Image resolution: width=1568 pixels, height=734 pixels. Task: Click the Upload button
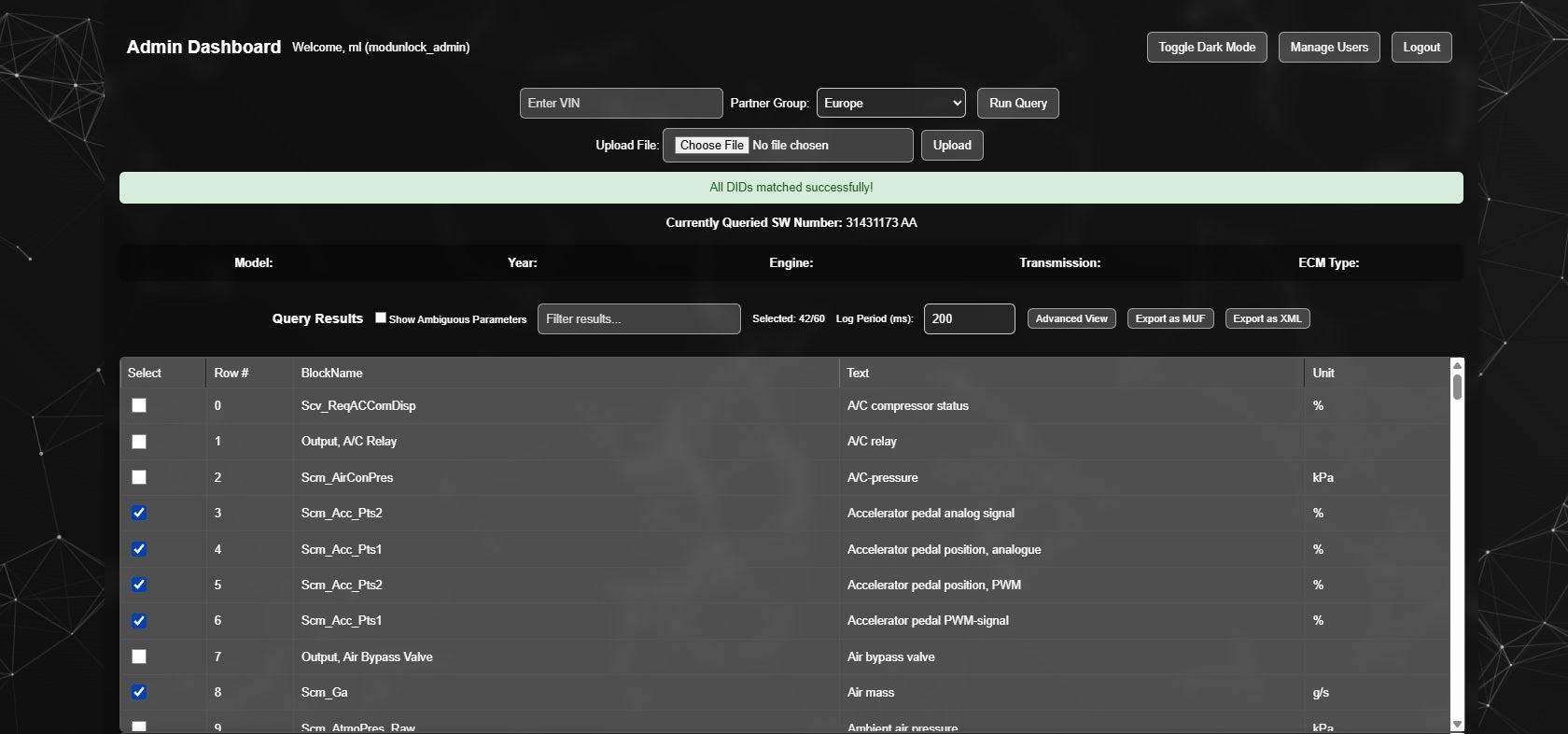(x=951, y=145)
